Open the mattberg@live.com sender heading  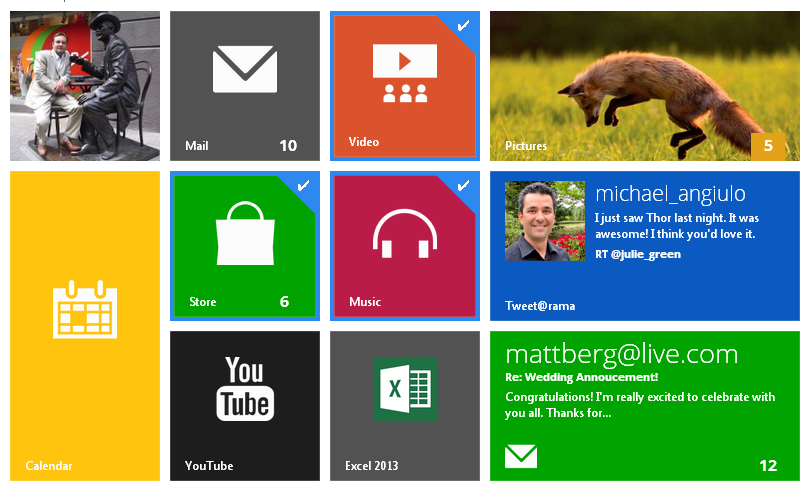coord(621,354)
